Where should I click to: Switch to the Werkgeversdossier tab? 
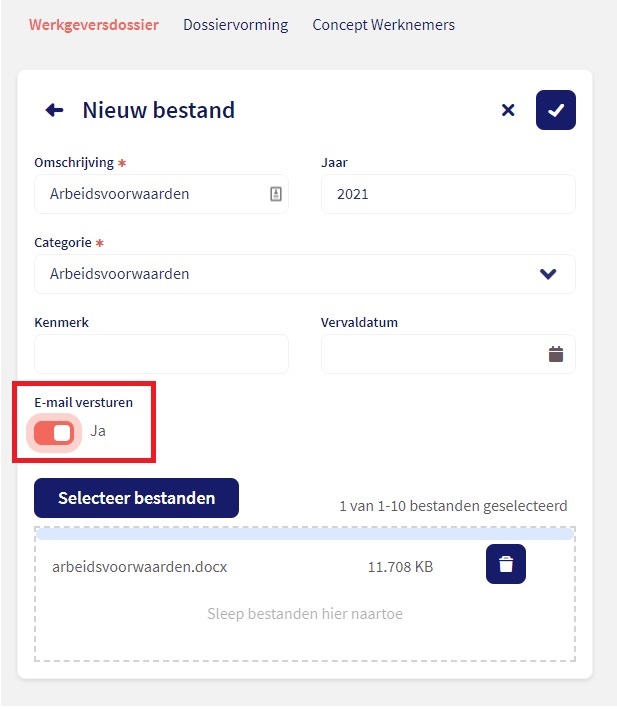94,25
